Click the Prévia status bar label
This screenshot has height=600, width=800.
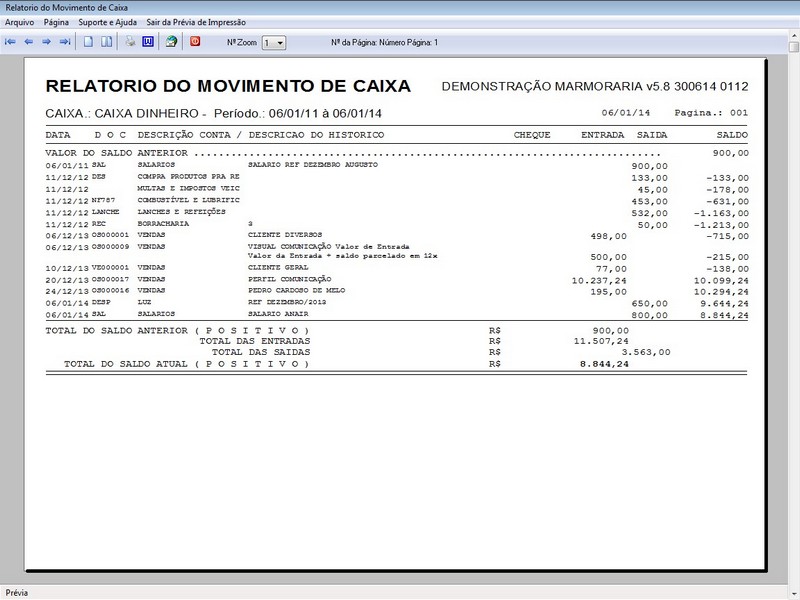(15, 590)
